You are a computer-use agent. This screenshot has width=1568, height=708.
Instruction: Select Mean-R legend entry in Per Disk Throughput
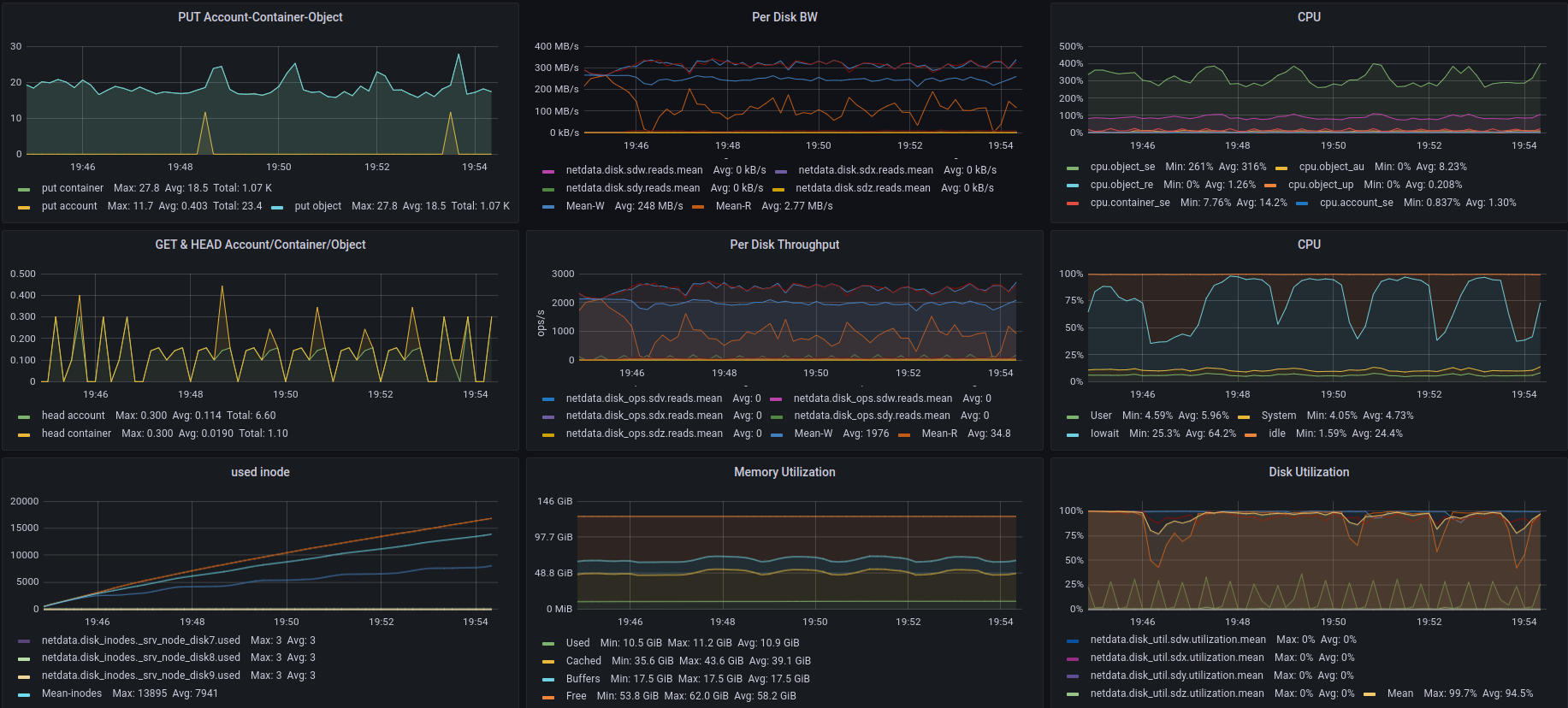938,434
